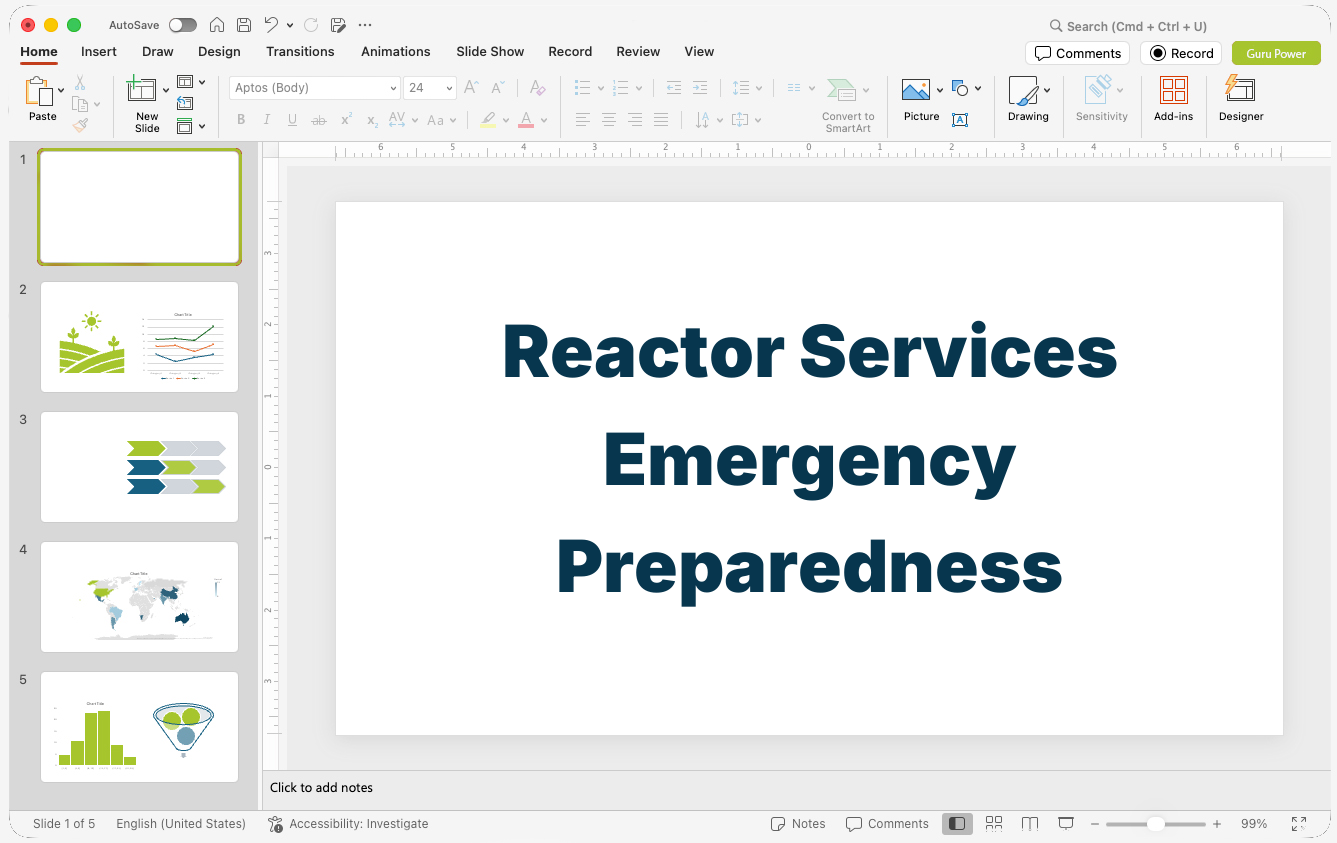
Task: Apply yellow text highlight color
Action: click(488, 120)
